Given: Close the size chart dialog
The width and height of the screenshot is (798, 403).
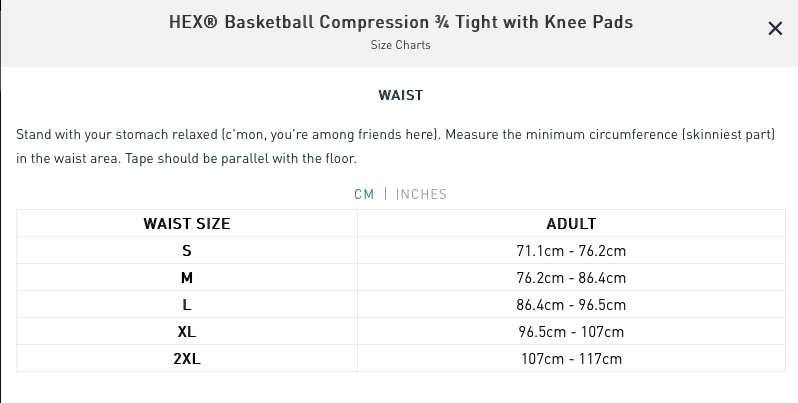Looking at the screenshot, I should [774, 28].
